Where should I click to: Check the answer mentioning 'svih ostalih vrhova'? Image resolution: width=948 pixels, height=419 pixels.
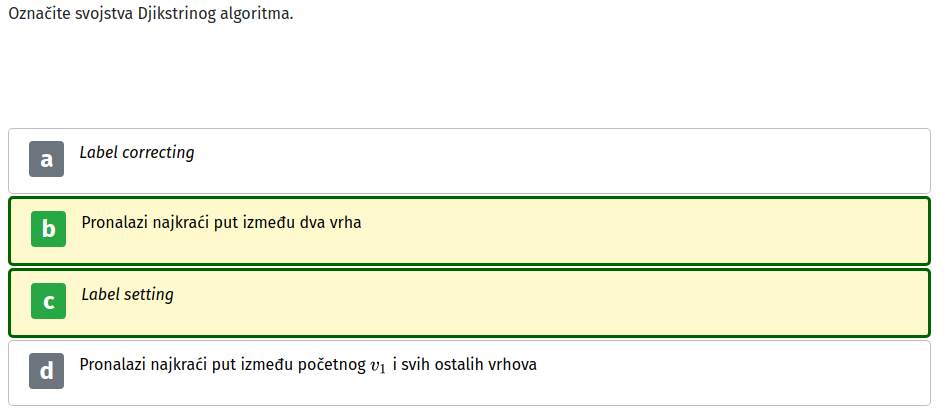(x=308, y=365)
